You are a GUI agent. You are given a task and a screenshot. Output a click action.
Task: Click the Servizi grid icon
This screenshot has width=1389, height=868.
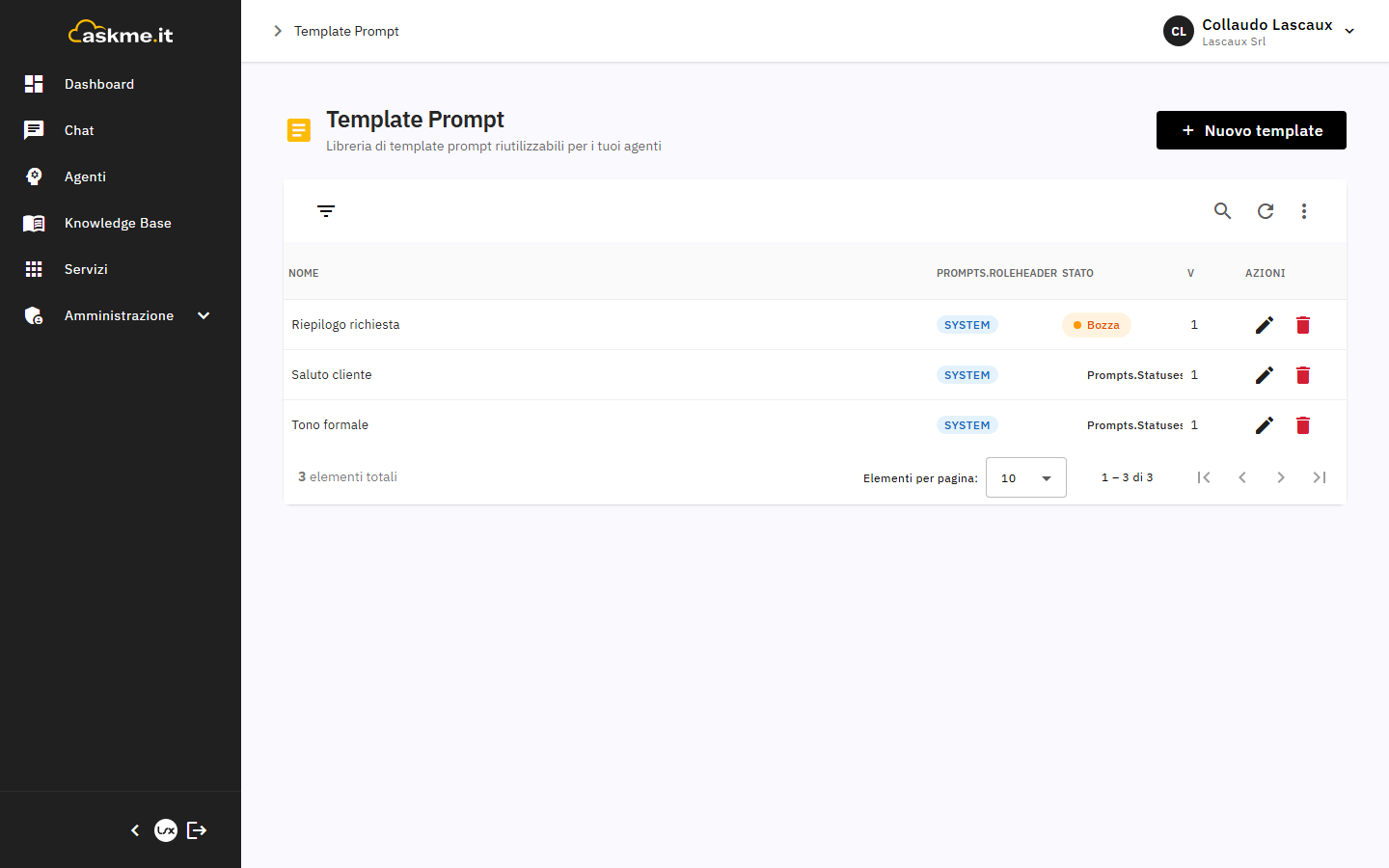(x=34, y=269)
